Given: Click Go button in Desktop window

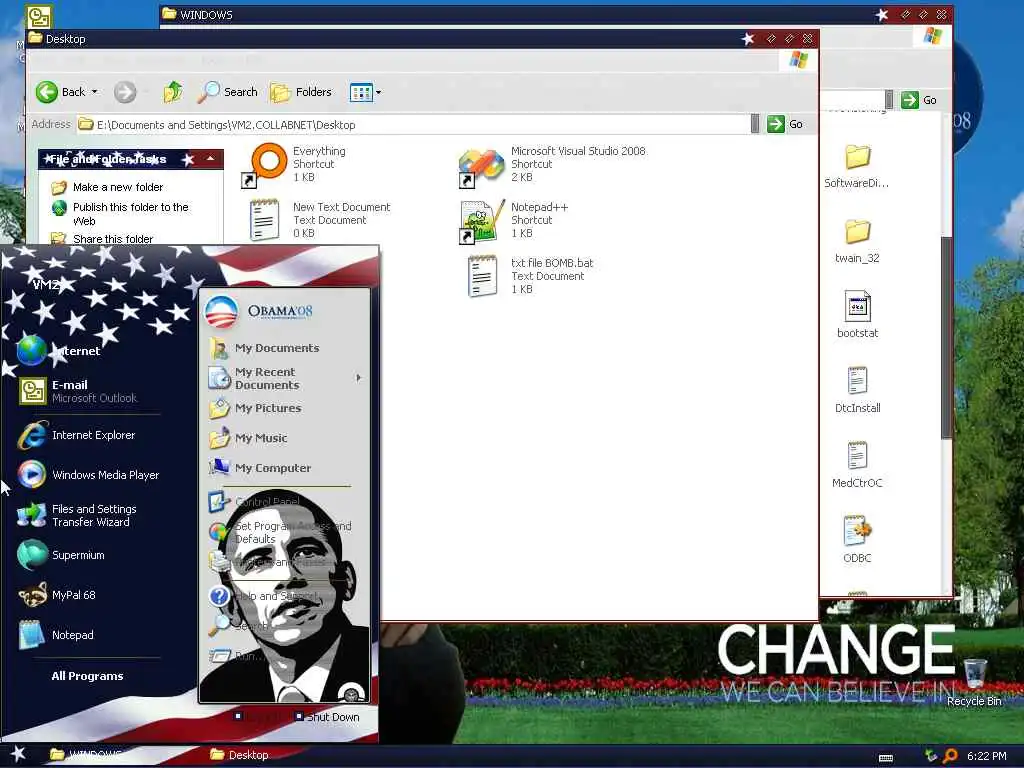Looking at the screenshot, I should 784,124.
